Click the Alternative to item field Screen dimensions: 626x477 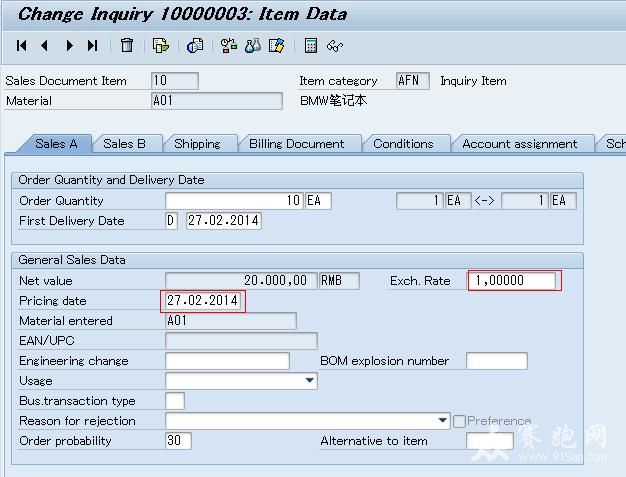pos(489,440)
